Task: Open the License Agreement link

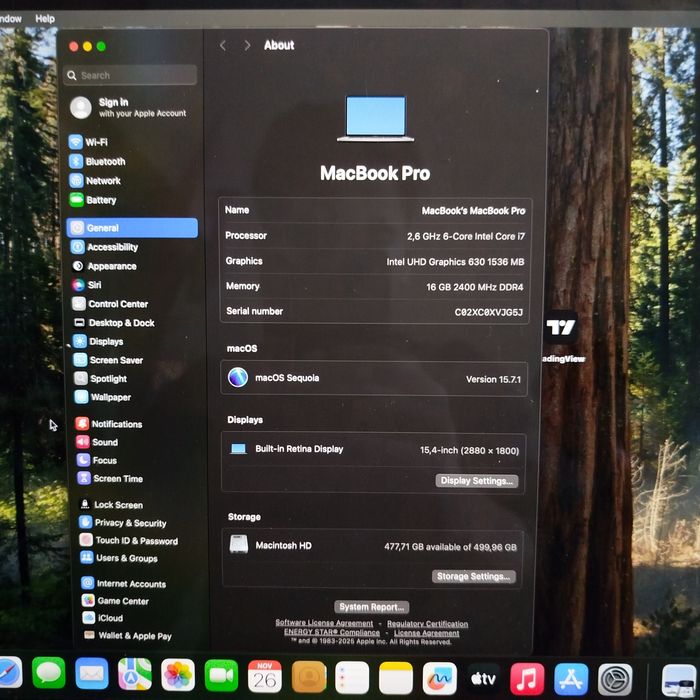Action: tap(426, 633)
